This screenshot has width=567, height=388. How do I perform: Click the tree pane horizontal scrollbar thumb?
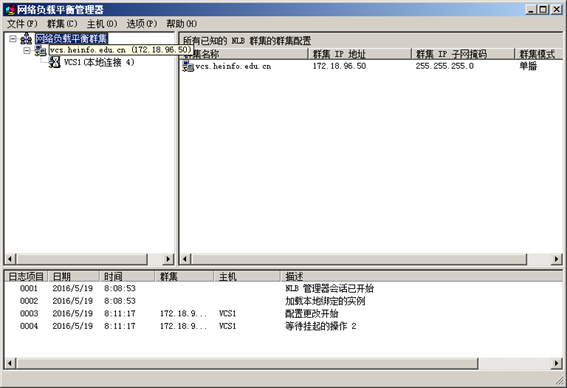pos(81,259)
